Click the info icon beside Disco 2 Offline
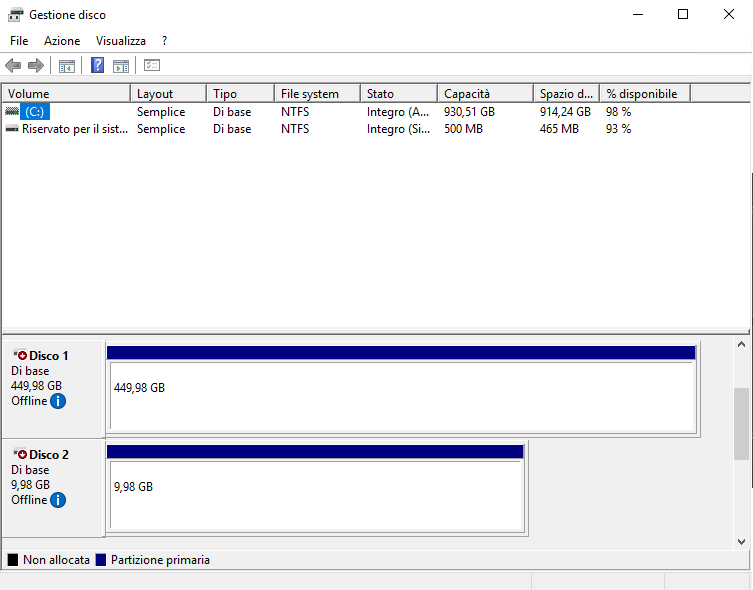 [x=58, y=500]
